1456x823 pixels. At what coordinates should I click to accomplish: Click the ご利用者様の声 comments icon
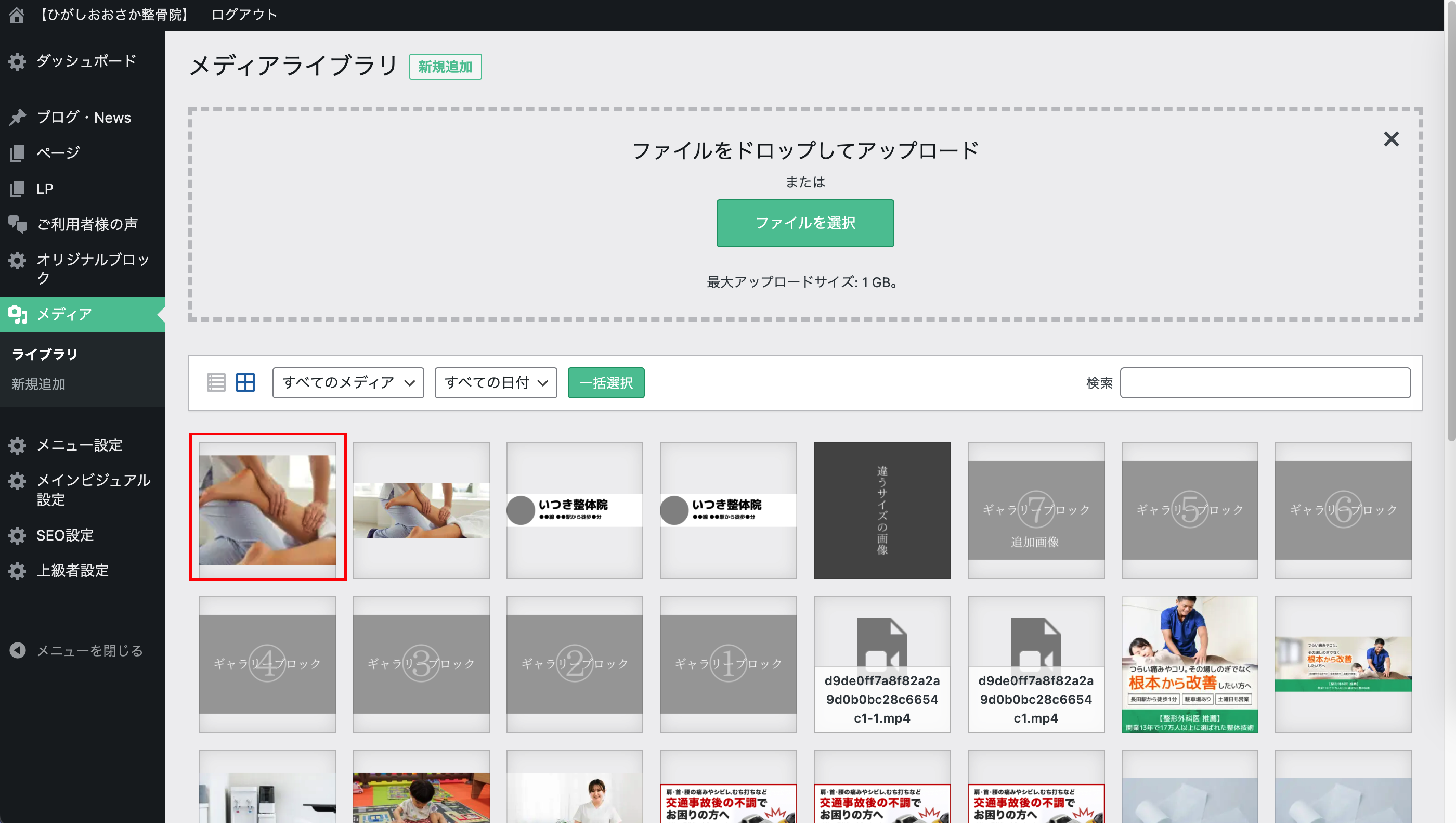tap(18, 224)
